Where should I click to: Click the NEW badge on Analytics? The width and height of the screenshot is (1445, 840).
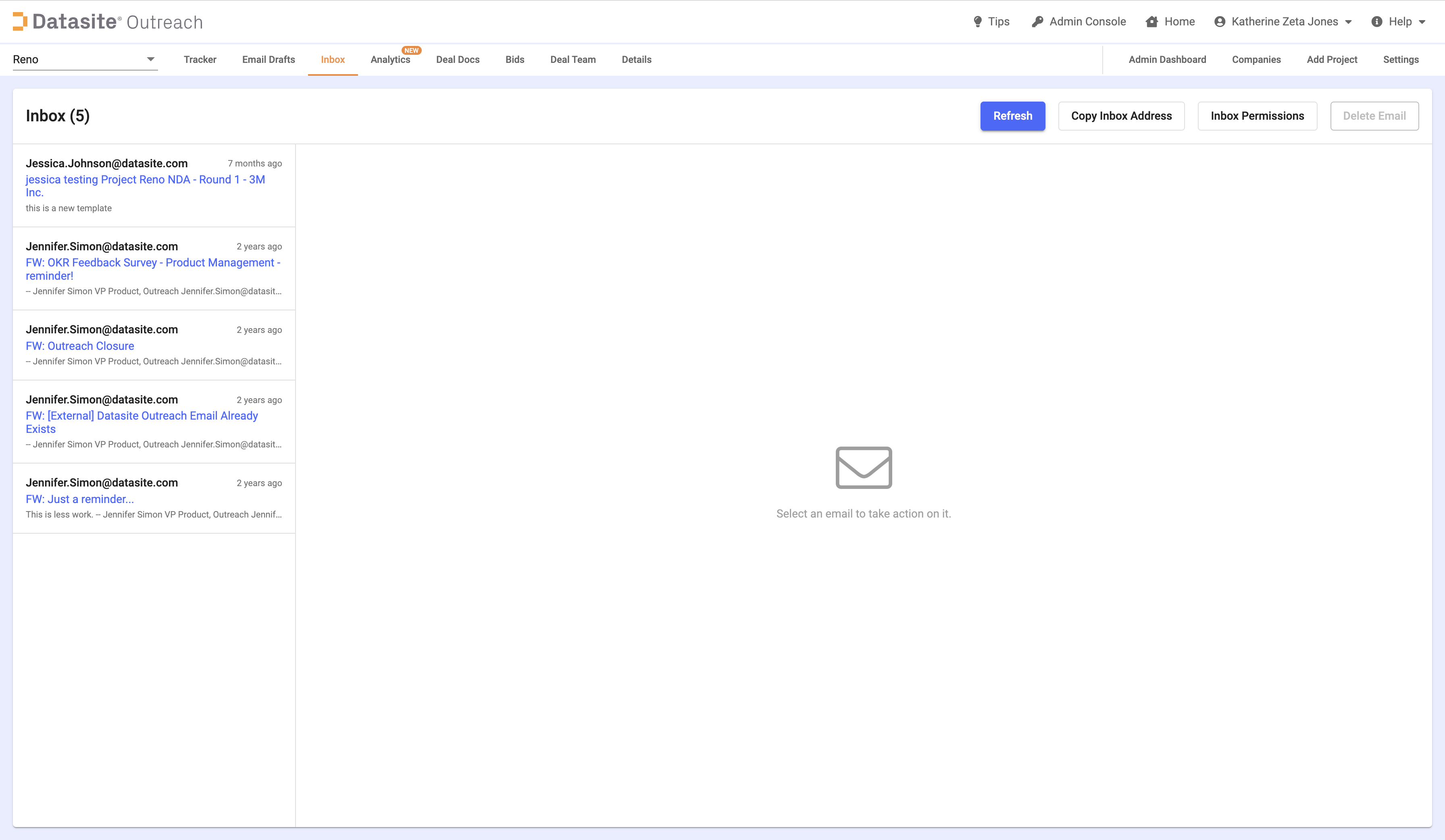[x=412, y=50]
